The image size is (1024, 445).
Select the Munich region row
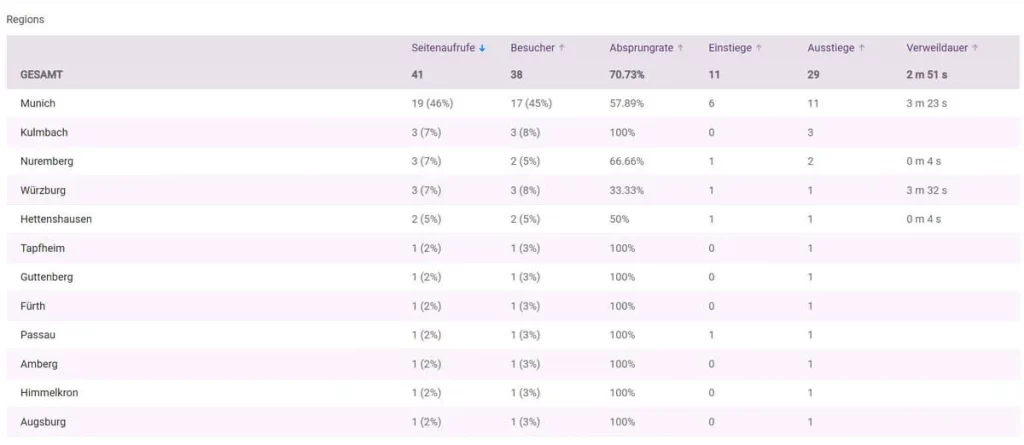pyautogui.click(x=38, y=104)
